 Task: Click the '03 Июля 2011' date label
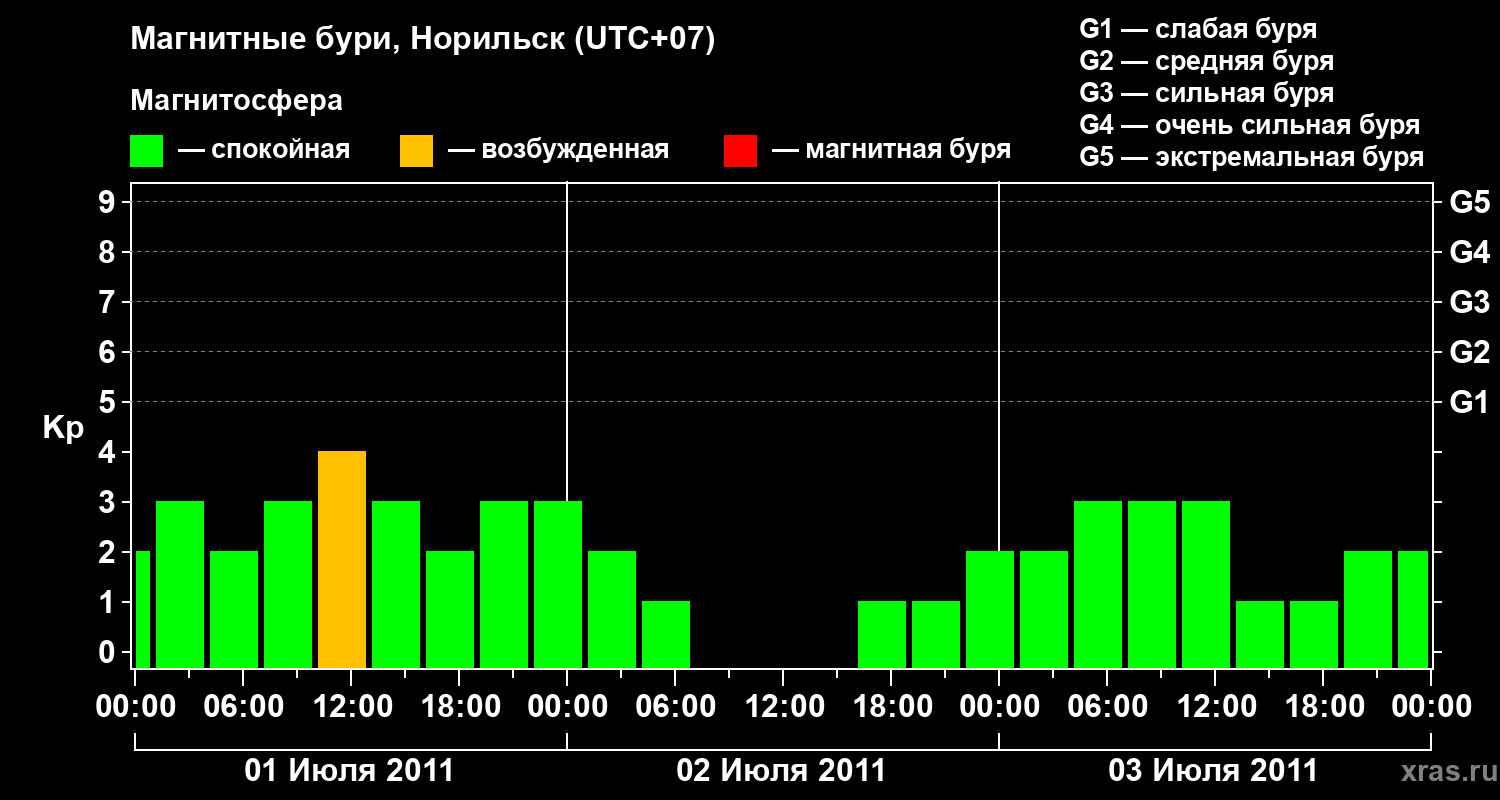[x=1214, y=771]
